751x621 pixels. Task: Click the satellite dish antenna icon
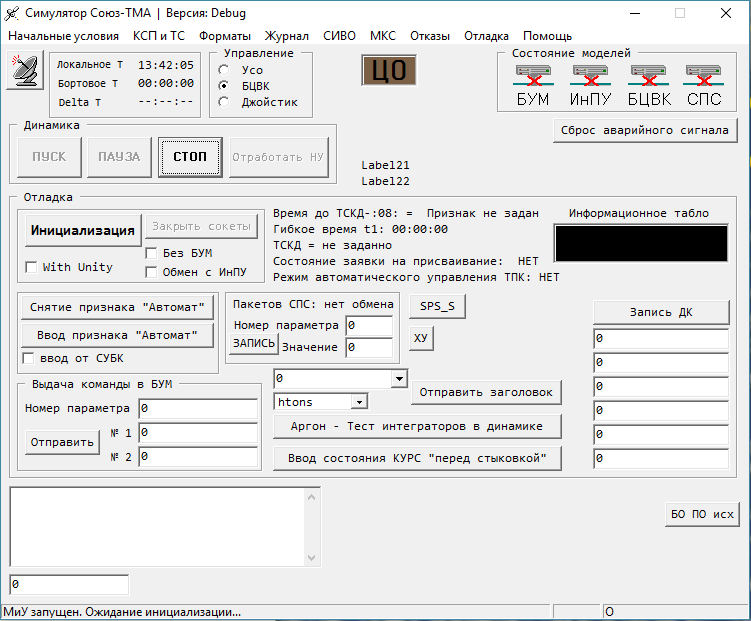25,70
